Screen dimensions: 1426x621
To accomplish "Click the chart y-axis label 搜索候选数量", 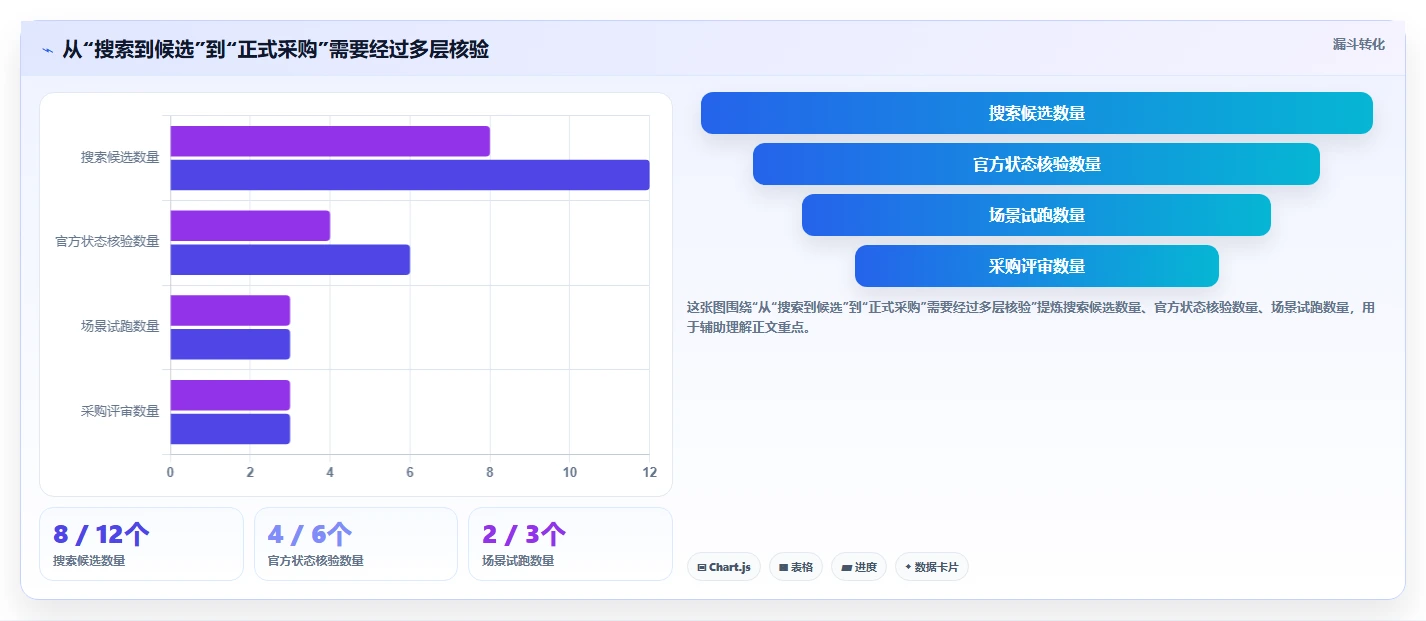I will 120,157.
